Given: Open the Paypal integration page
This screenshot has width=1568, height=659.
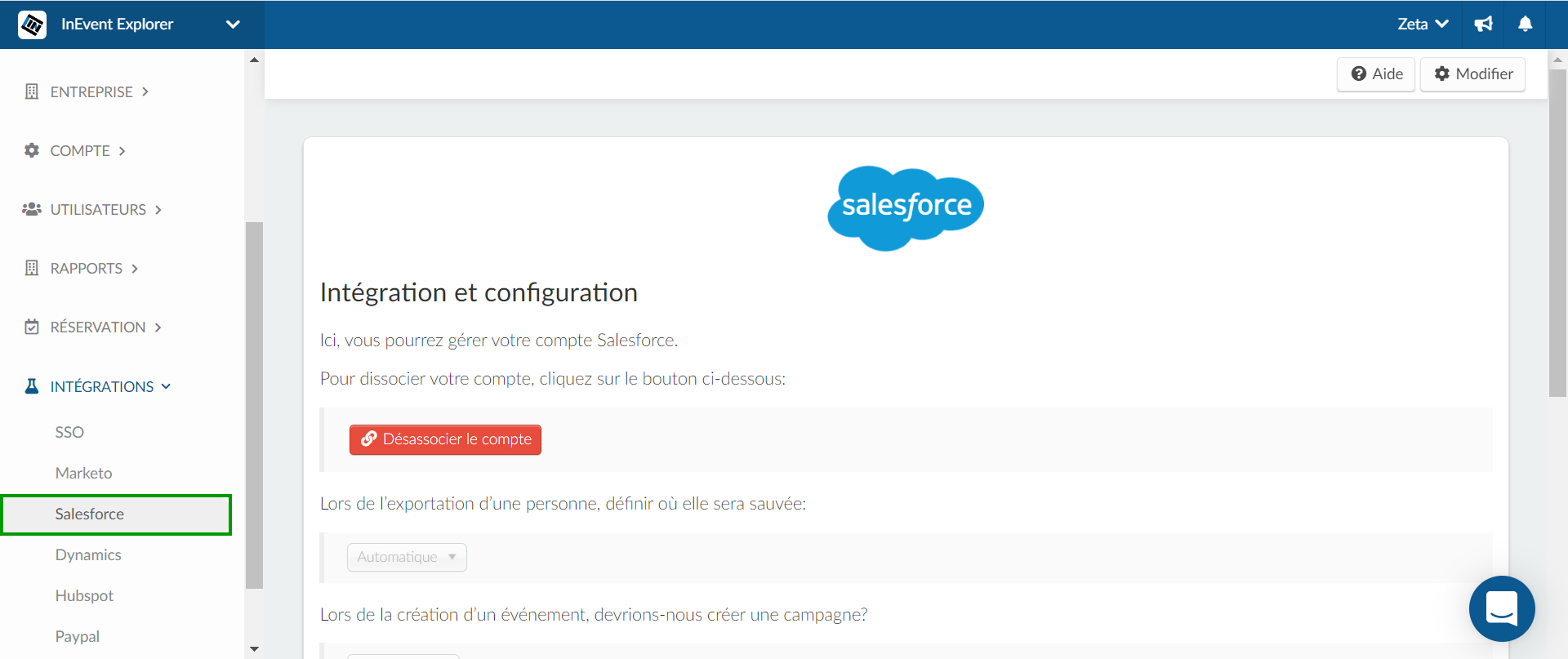Looking at the screenshot, I should tap(78, 636).
